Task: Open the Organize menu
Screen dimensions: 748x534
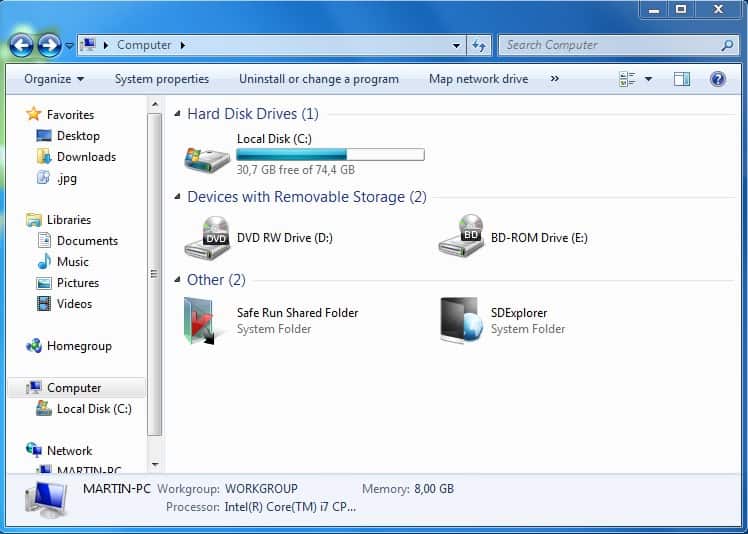Action: (x=54, y=79)
